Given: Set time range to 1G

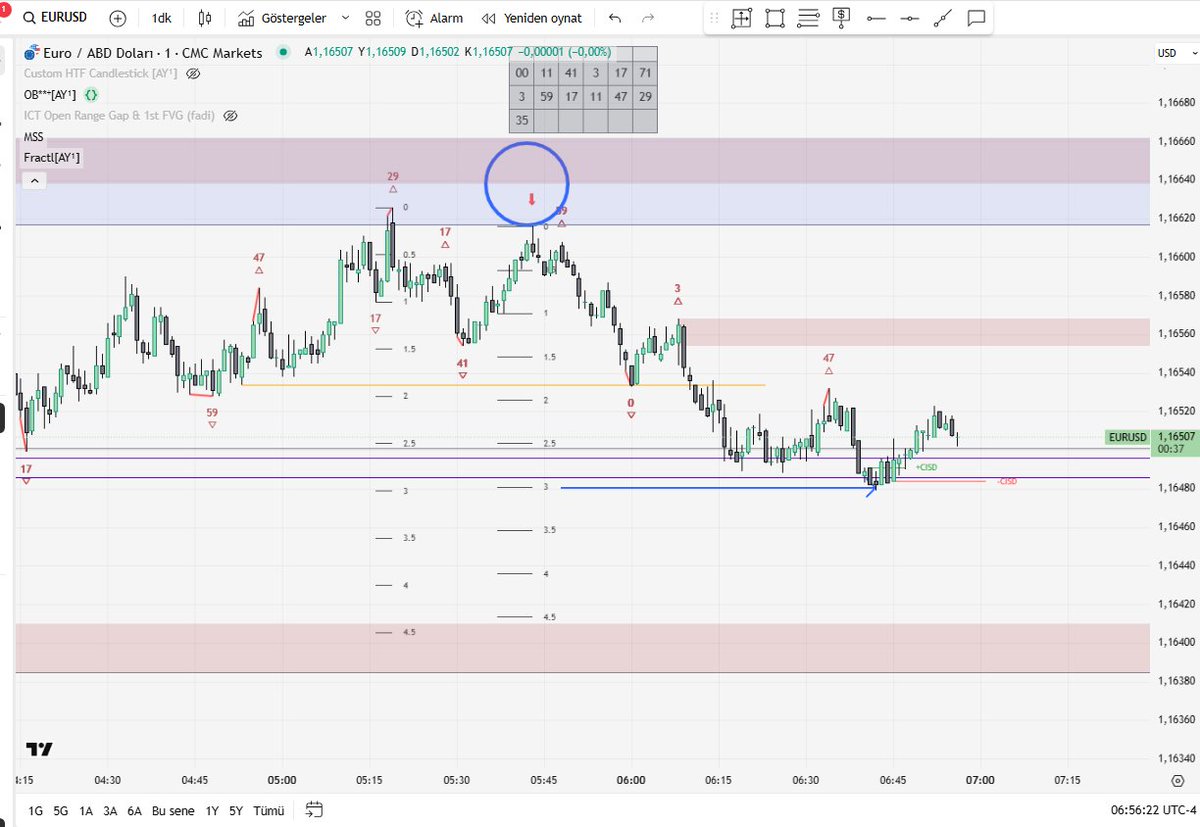Looking at the screenshot, I should point(36,810).
